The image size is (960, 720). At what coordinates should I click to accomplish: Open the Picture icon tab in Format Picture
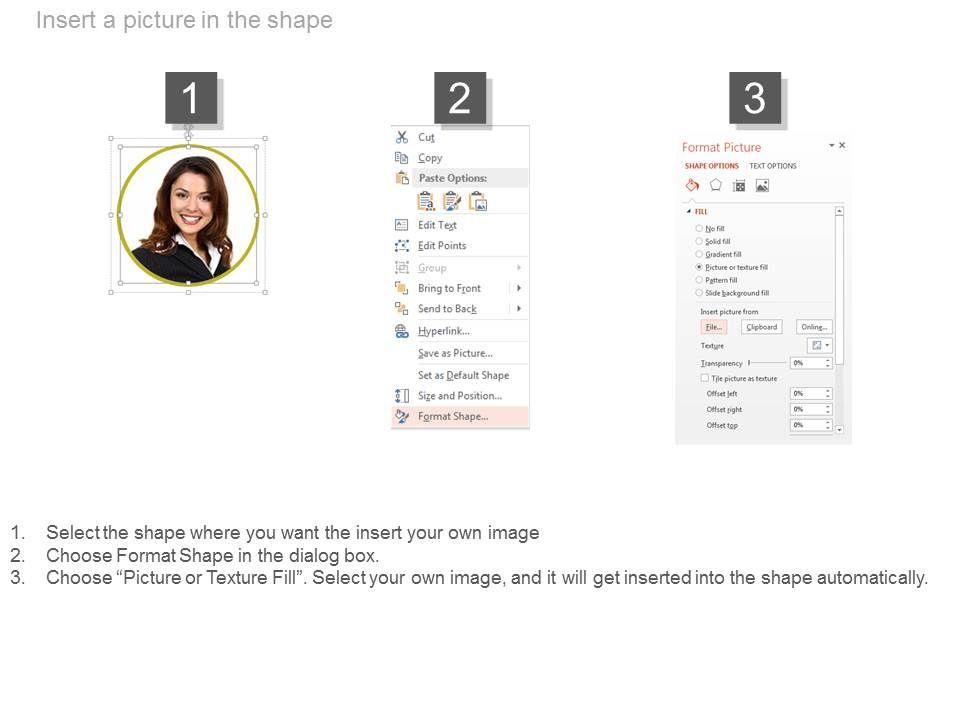point(762,186)
